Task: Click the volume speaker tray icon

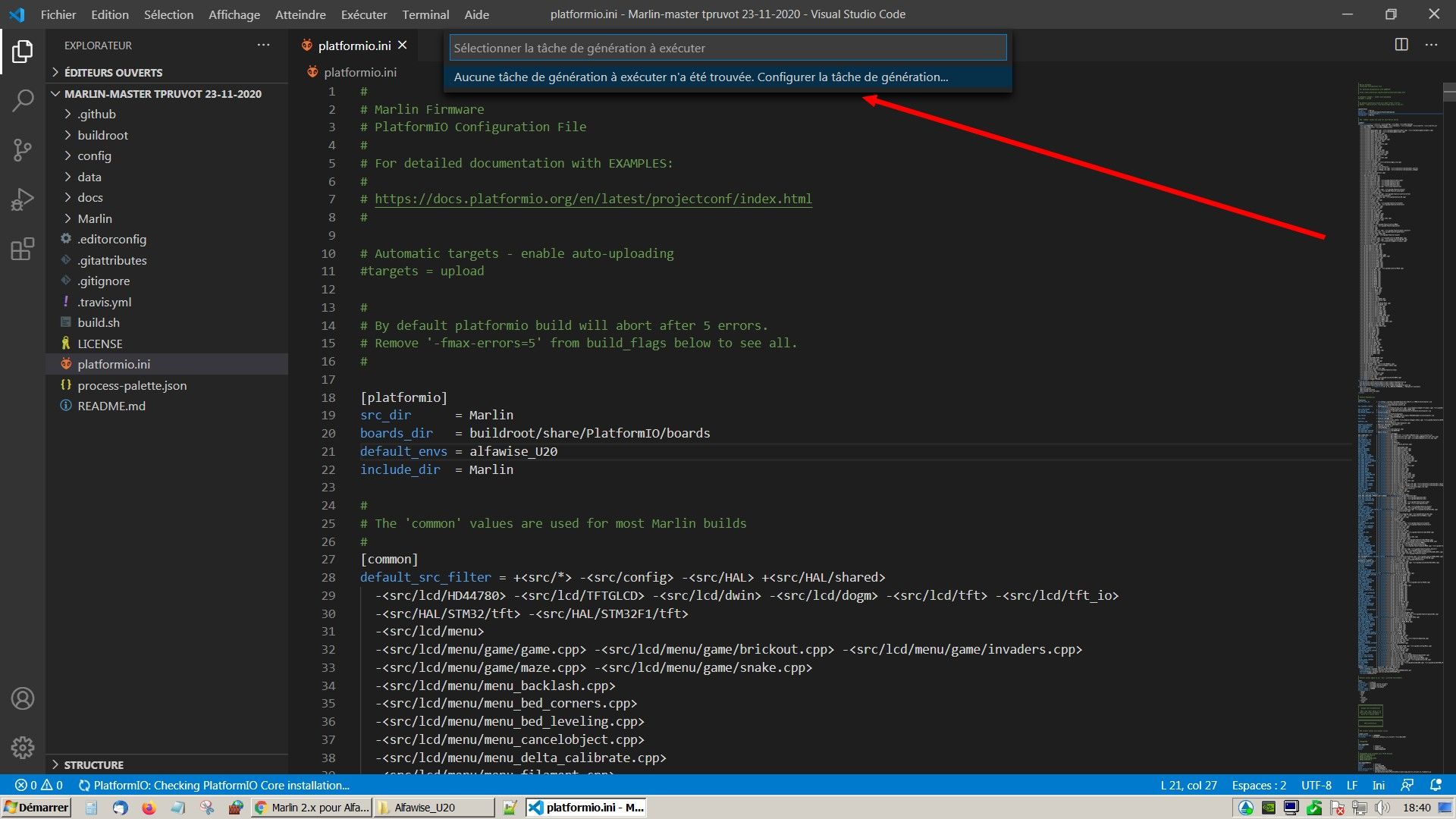Action: click(1382, 808)
